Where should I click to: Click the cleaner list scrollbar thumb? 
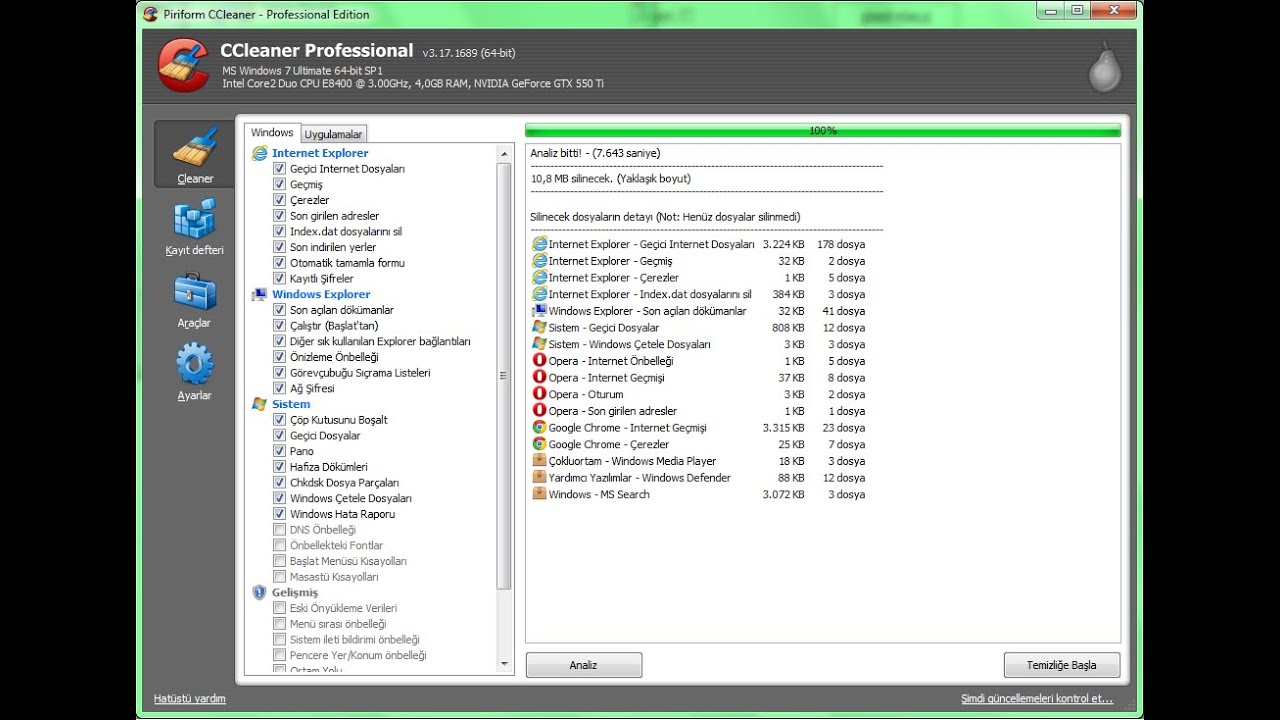click(x=505, y=375)
